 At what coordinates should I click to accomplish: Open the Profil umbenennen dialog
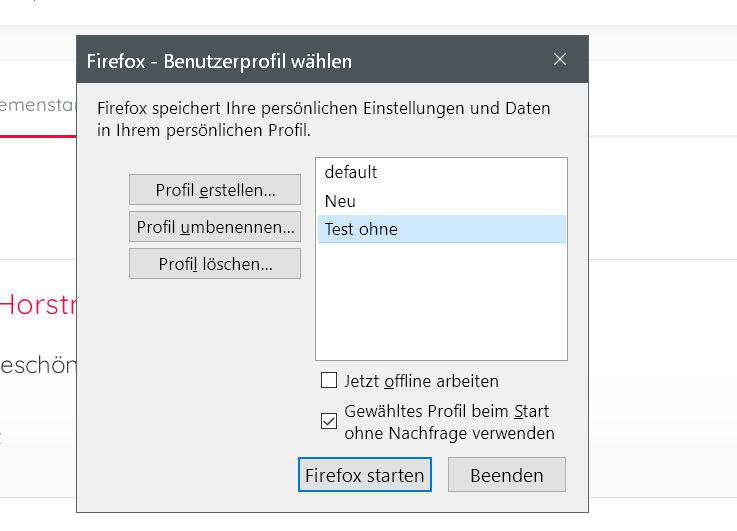[215, 227]
